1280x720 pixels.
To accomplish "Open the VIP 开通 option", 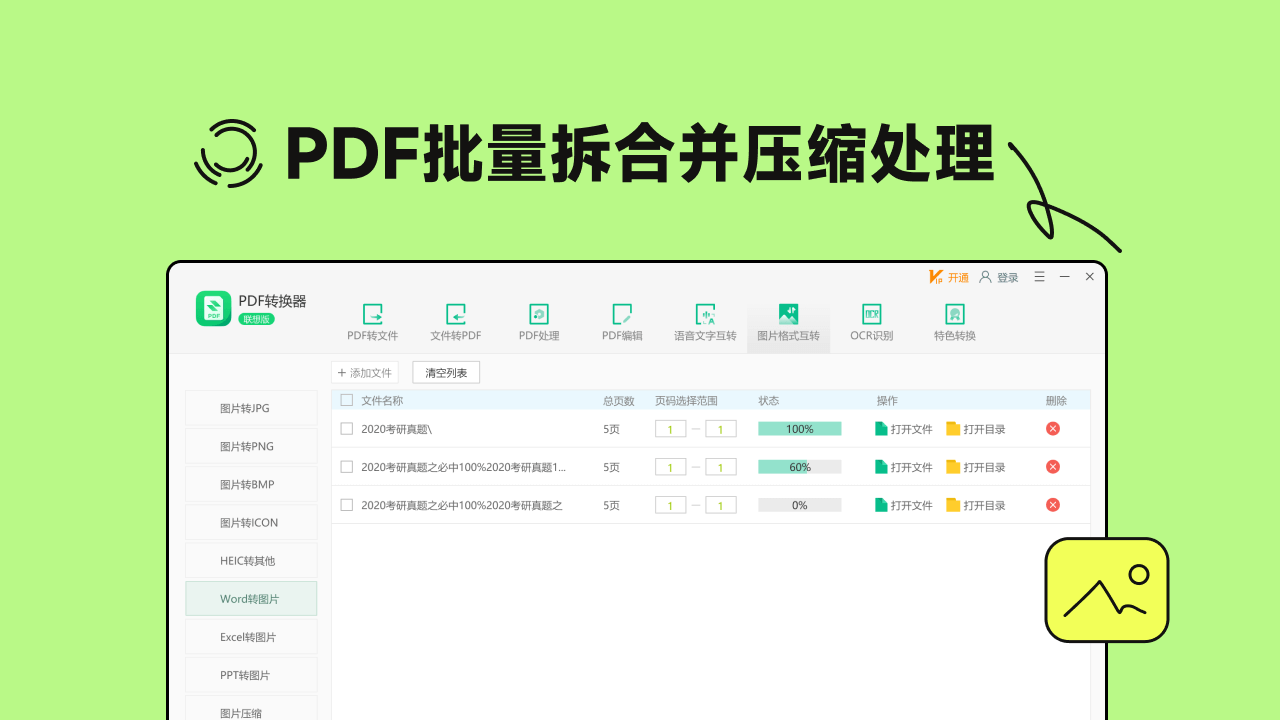I will [948, 277].
